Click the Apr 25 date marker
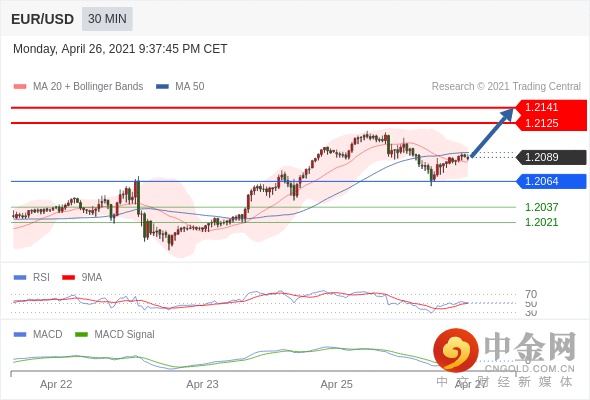The width and height of the screenshot is (590, 400). pyautogui.click(x=336, y=384)
